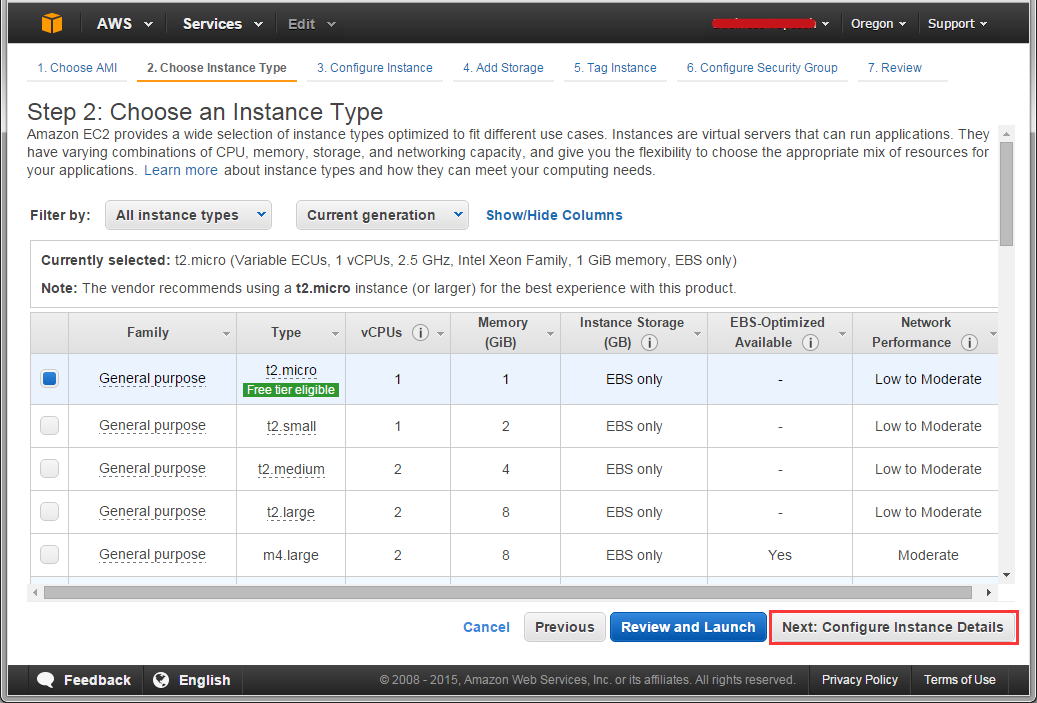Go to the 4. Add Storage step

(503, 67)
